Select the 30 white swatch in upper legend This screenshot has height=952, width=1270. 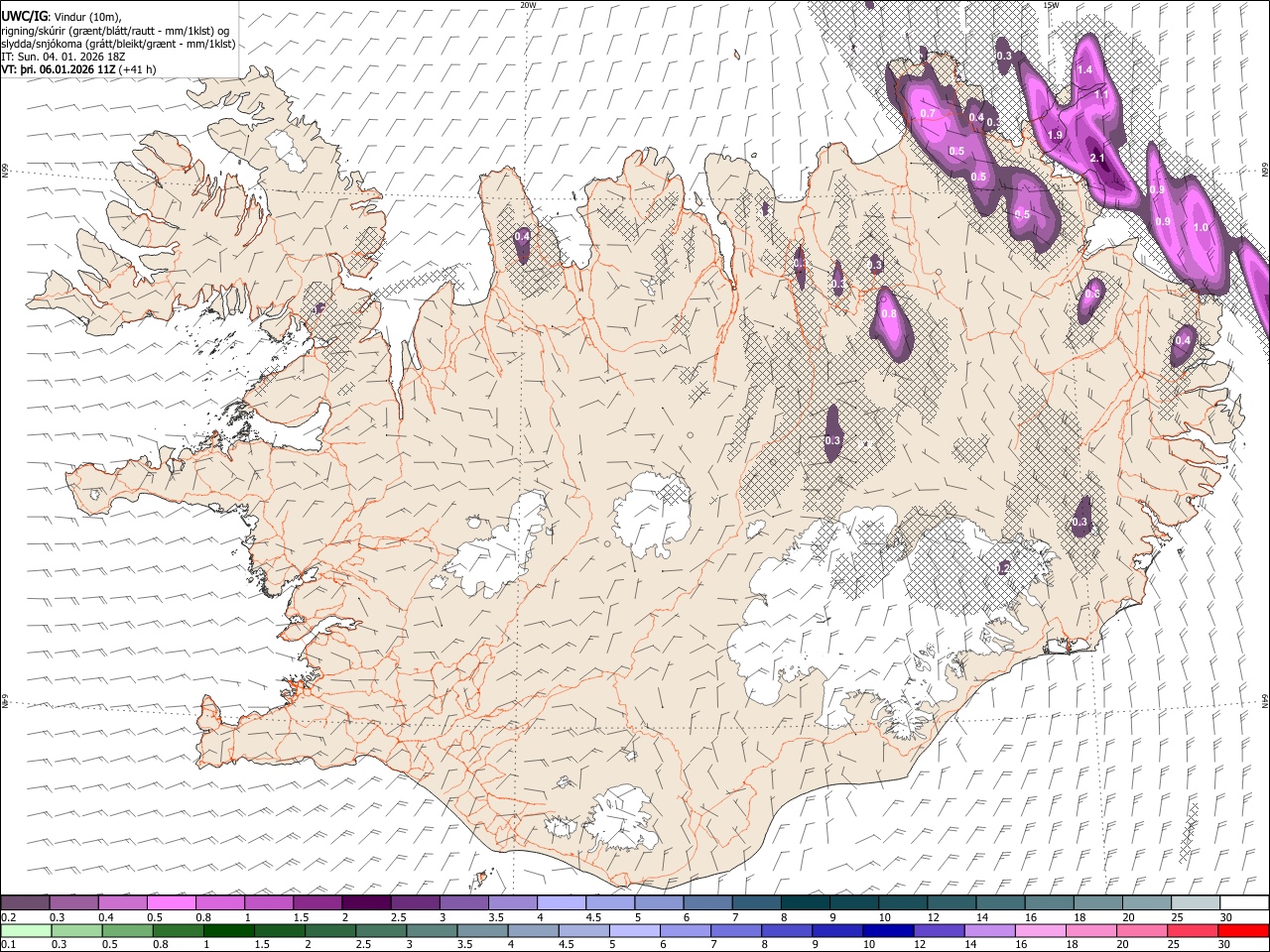point(1244,902)
